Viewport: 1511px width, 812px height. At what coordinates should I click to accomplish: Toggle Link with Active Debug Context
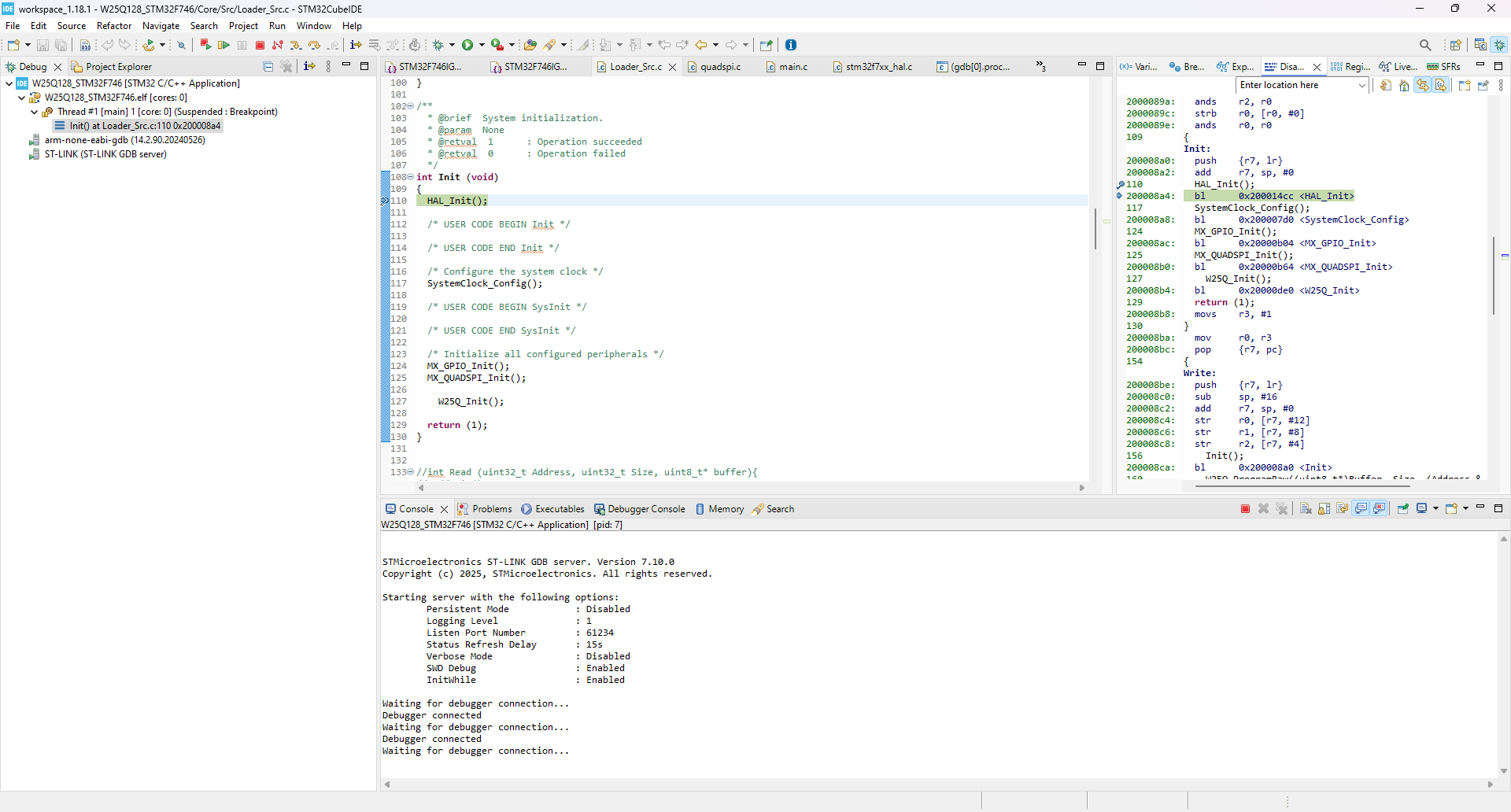coord(1423,85)
